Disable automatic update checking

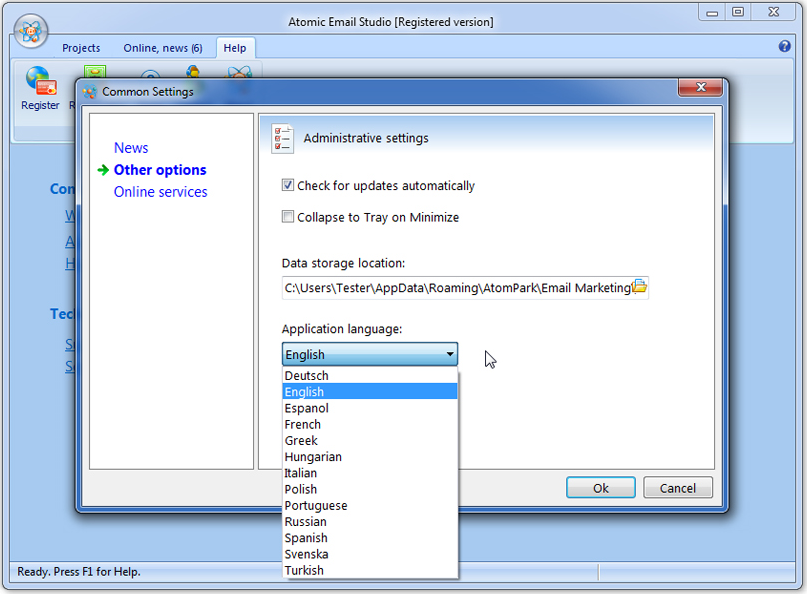tap(287, 185)
